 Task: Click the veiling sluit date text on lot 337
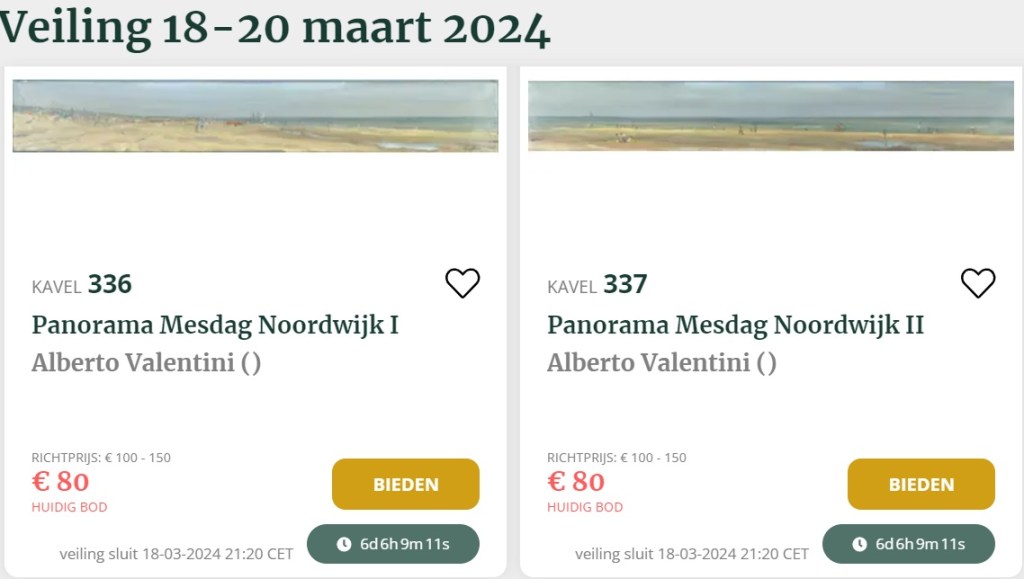pos(691,553)
